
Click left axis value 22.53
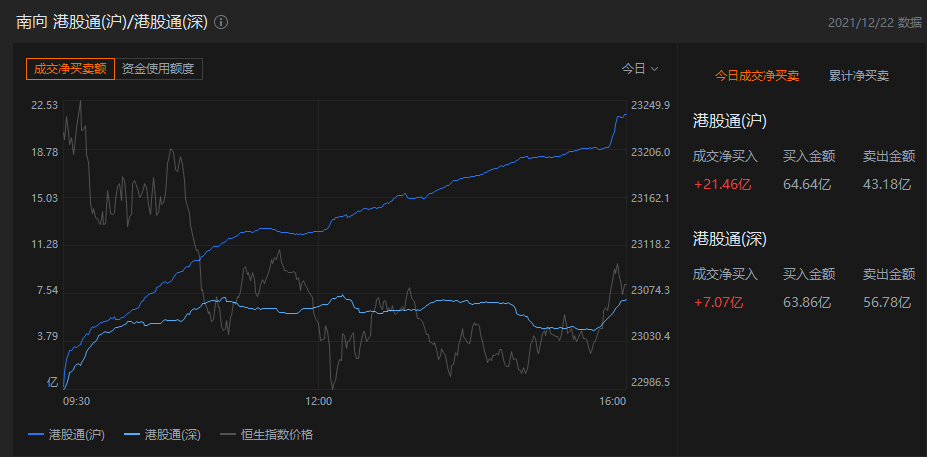(x=44, y=105)
